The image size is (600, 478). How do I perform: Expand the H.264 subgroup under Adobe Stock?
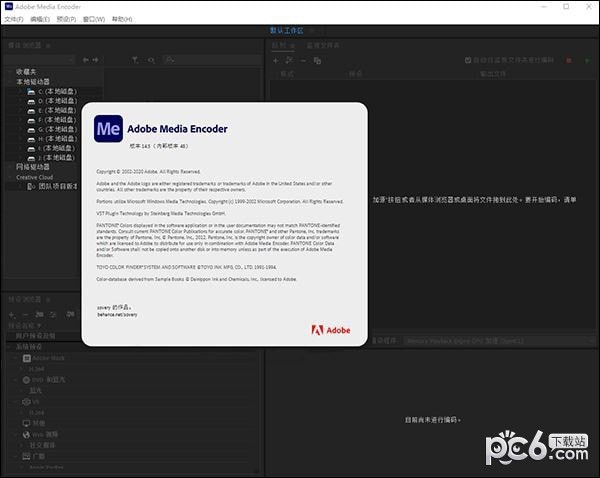click(22, 369)
